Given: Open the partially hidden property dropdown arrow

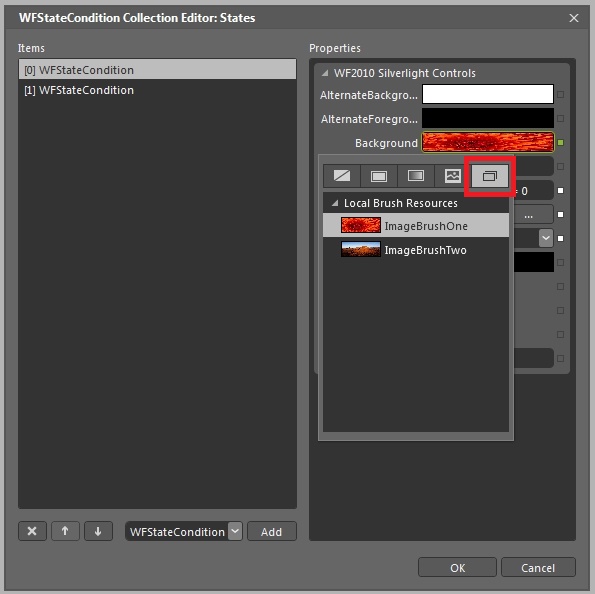Looking at the screenshot, I should tap(546, 238).
